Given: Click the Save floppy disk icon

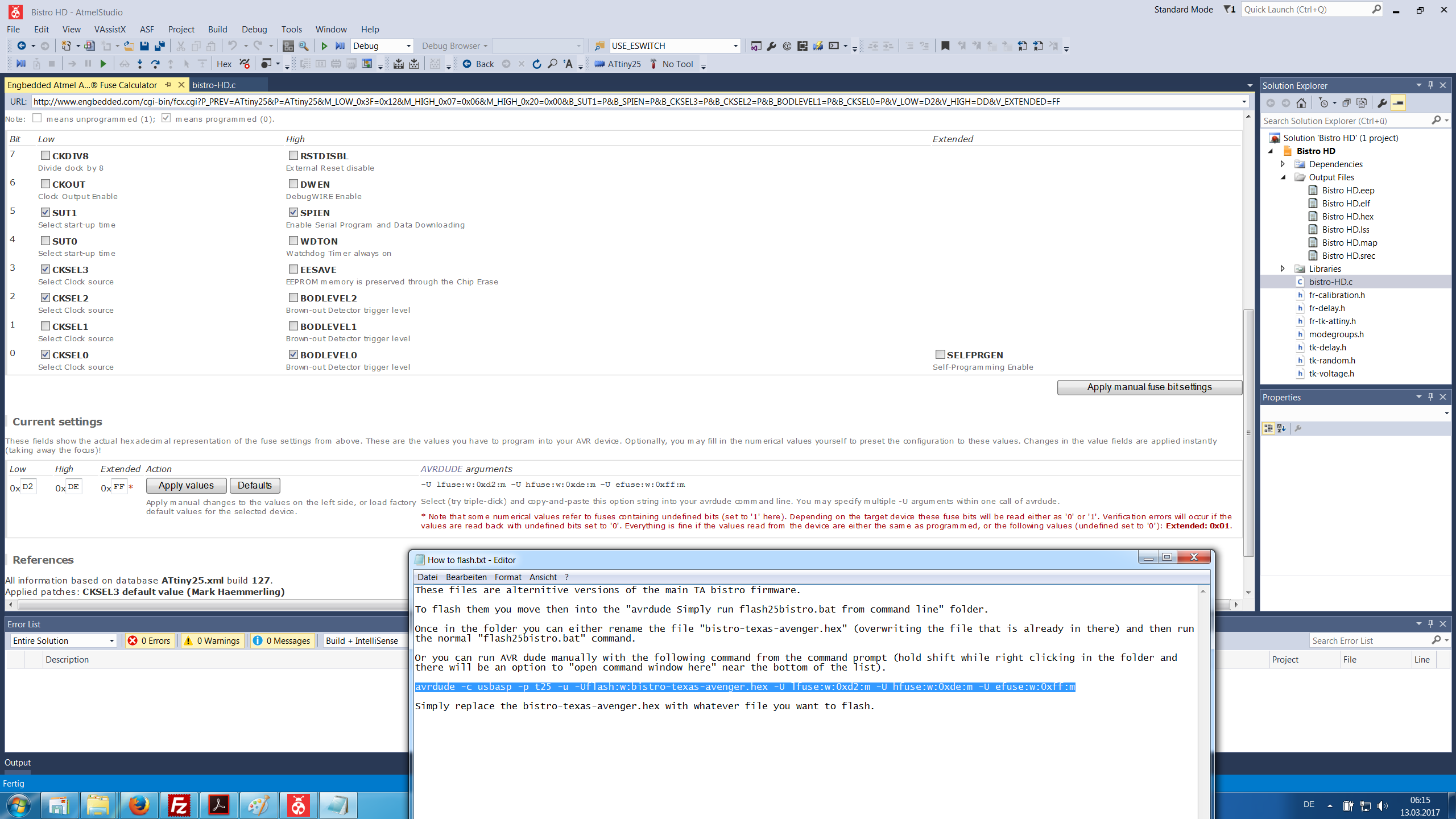Looking at the screenshot, I should click(144, 46).
